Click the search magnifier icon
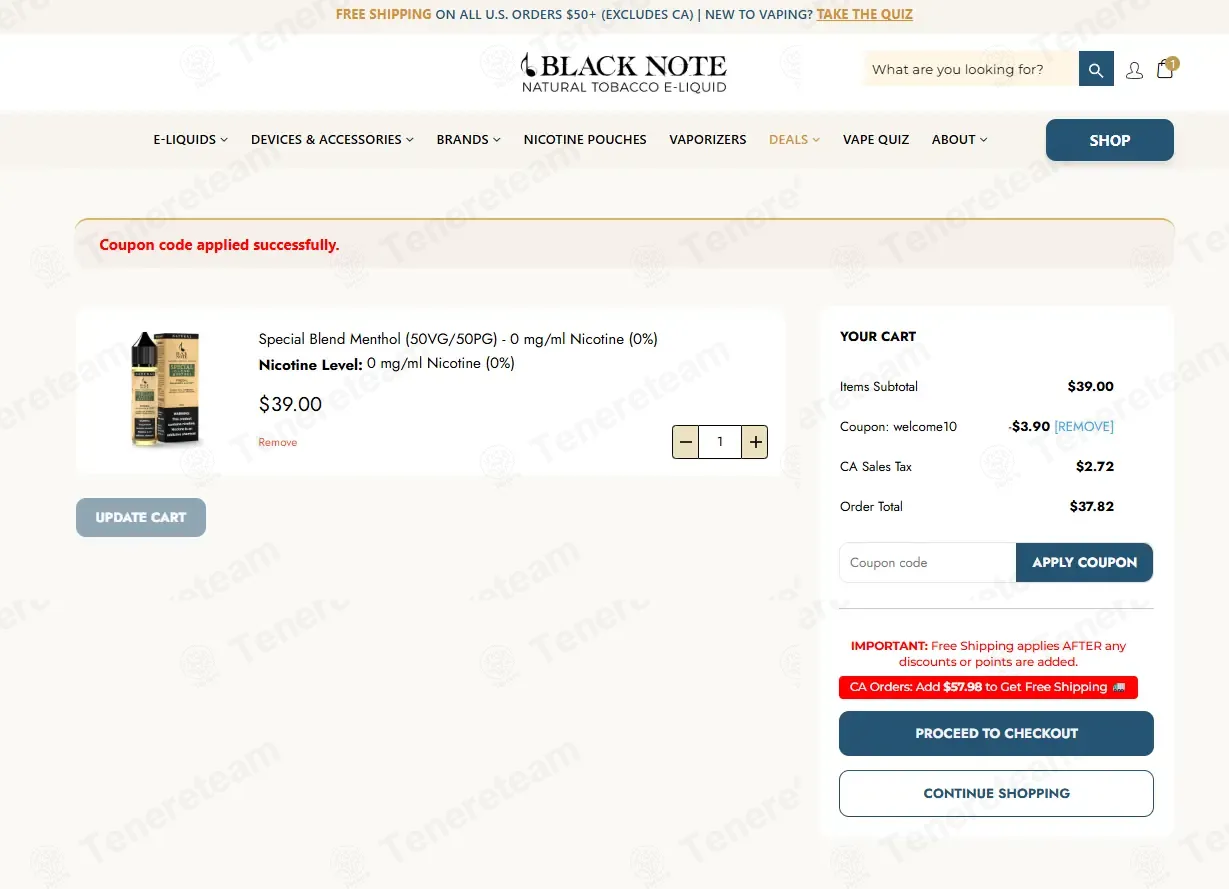1229x889 pixels. (1096, 69)
